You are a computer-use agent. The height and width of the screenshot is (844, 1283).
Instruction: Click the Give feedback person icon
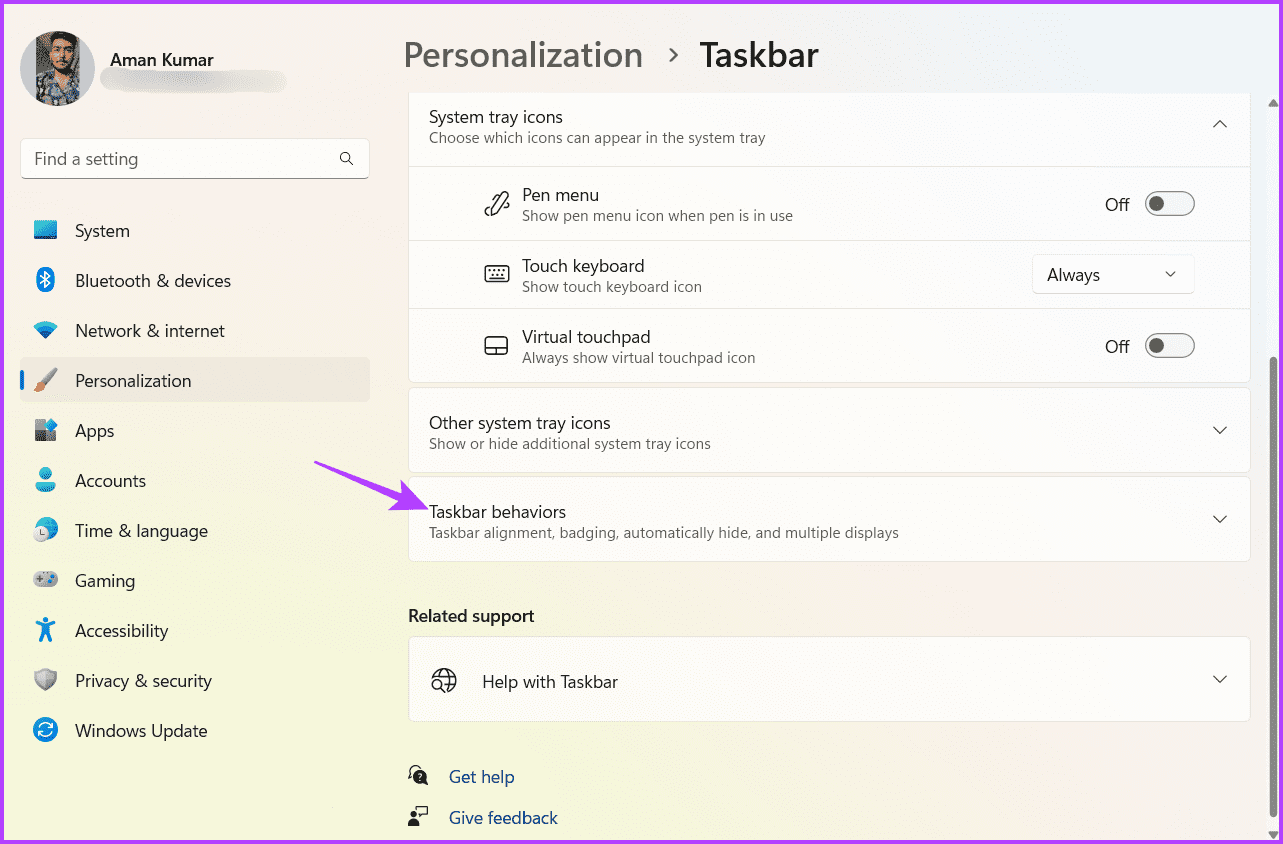[x=418, y=817]
